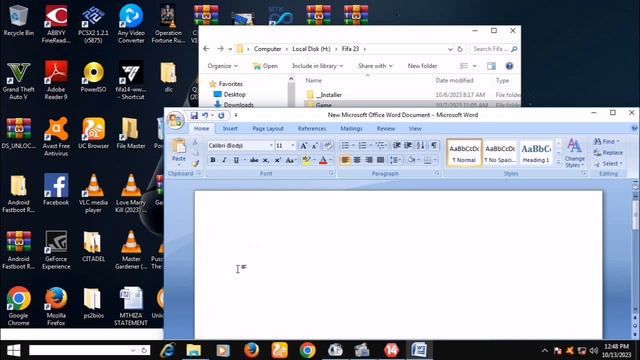Open Google Chrome desktop shortcut
640x360 pixels.
(x=18, y=305)
